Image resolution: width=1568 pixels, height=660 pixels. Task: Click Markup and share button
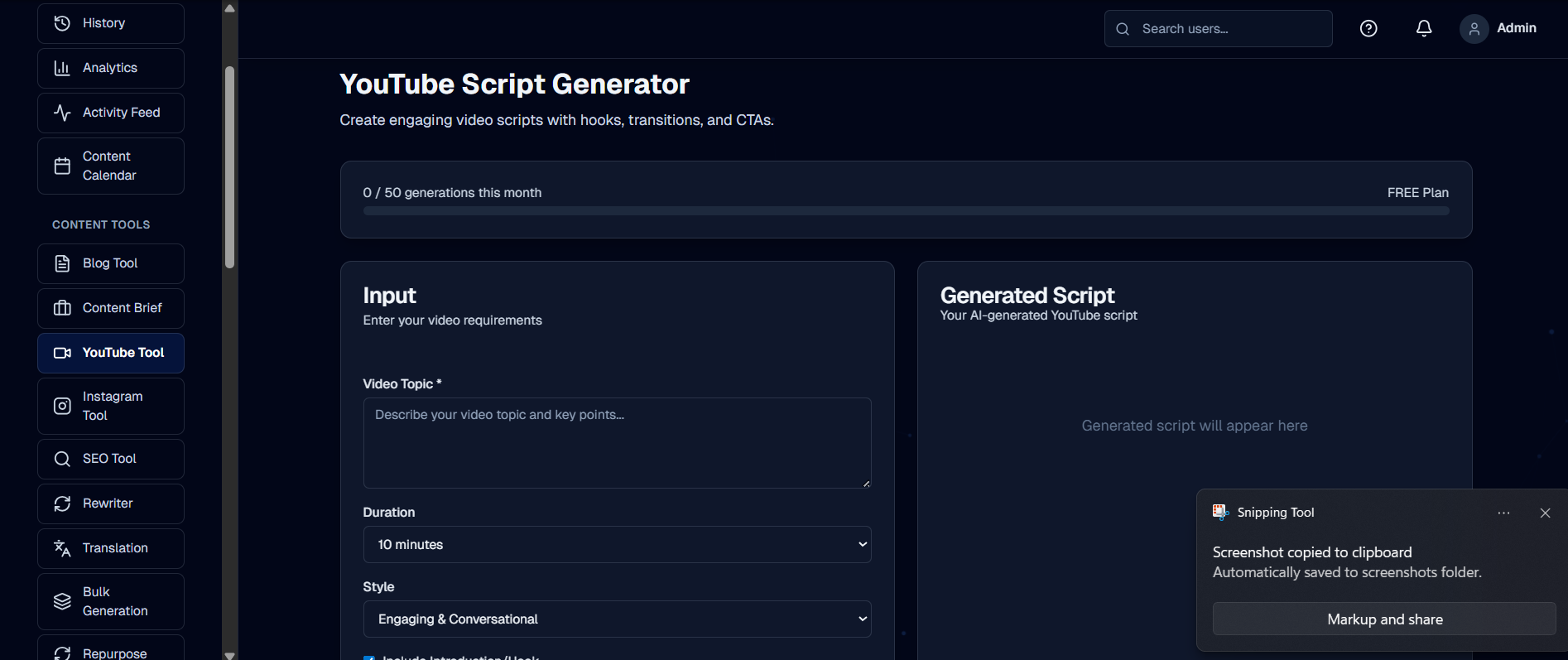click(x=1384, y=619)
